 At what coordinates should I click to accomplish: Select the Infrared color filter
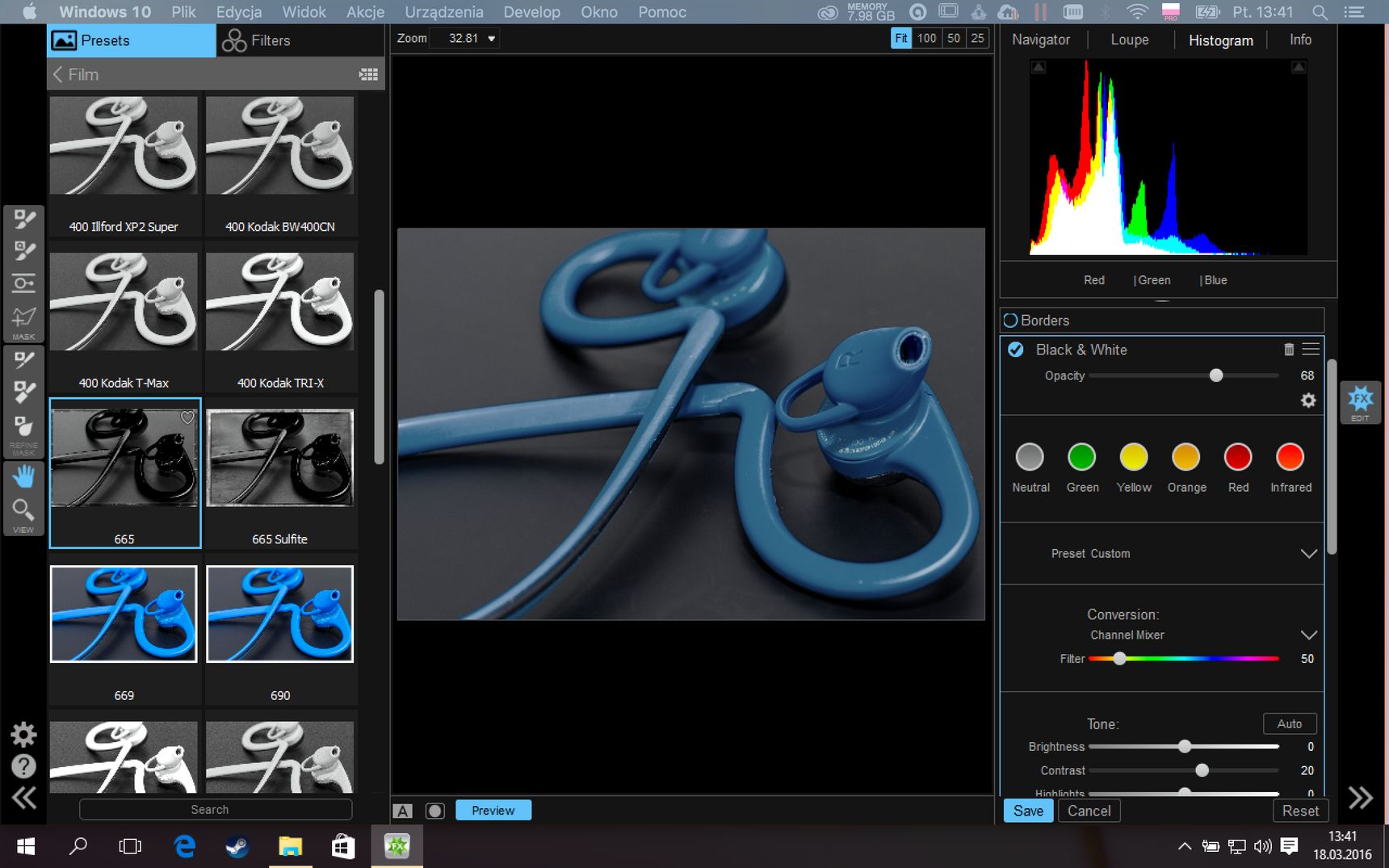[1290, 457]
